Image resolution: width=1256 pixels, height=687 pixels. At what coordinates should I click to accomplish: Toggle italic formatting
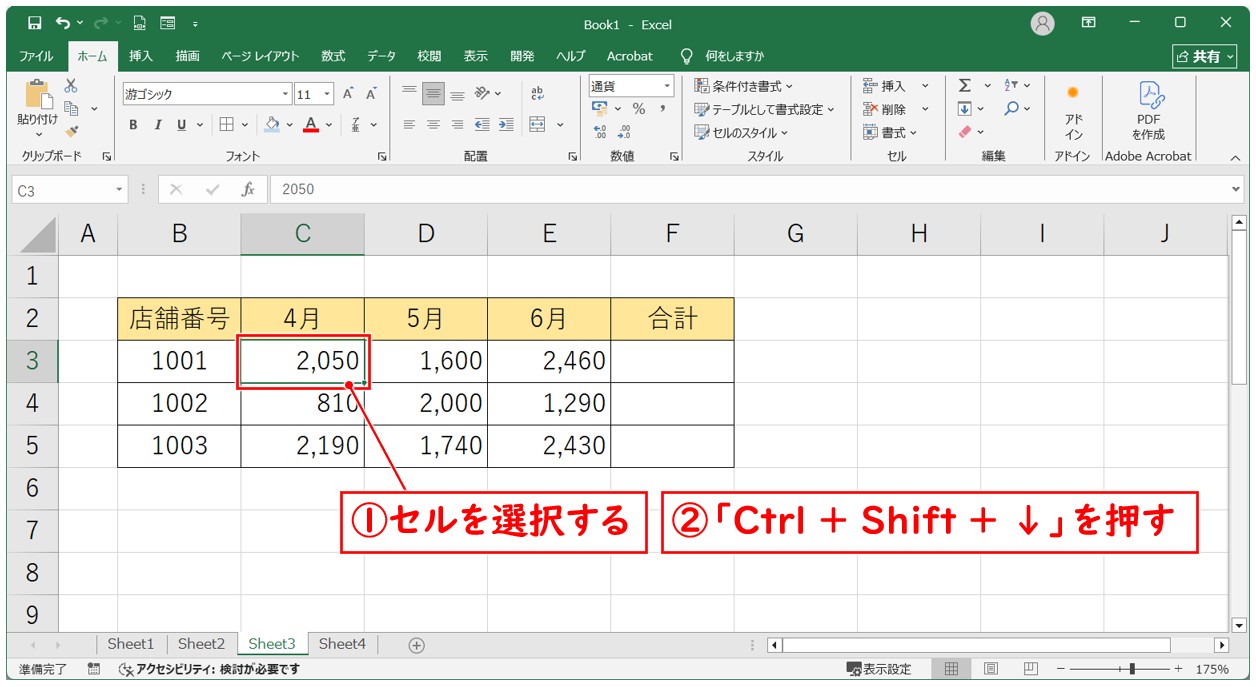pyautogui.click(x=157, y=125)
